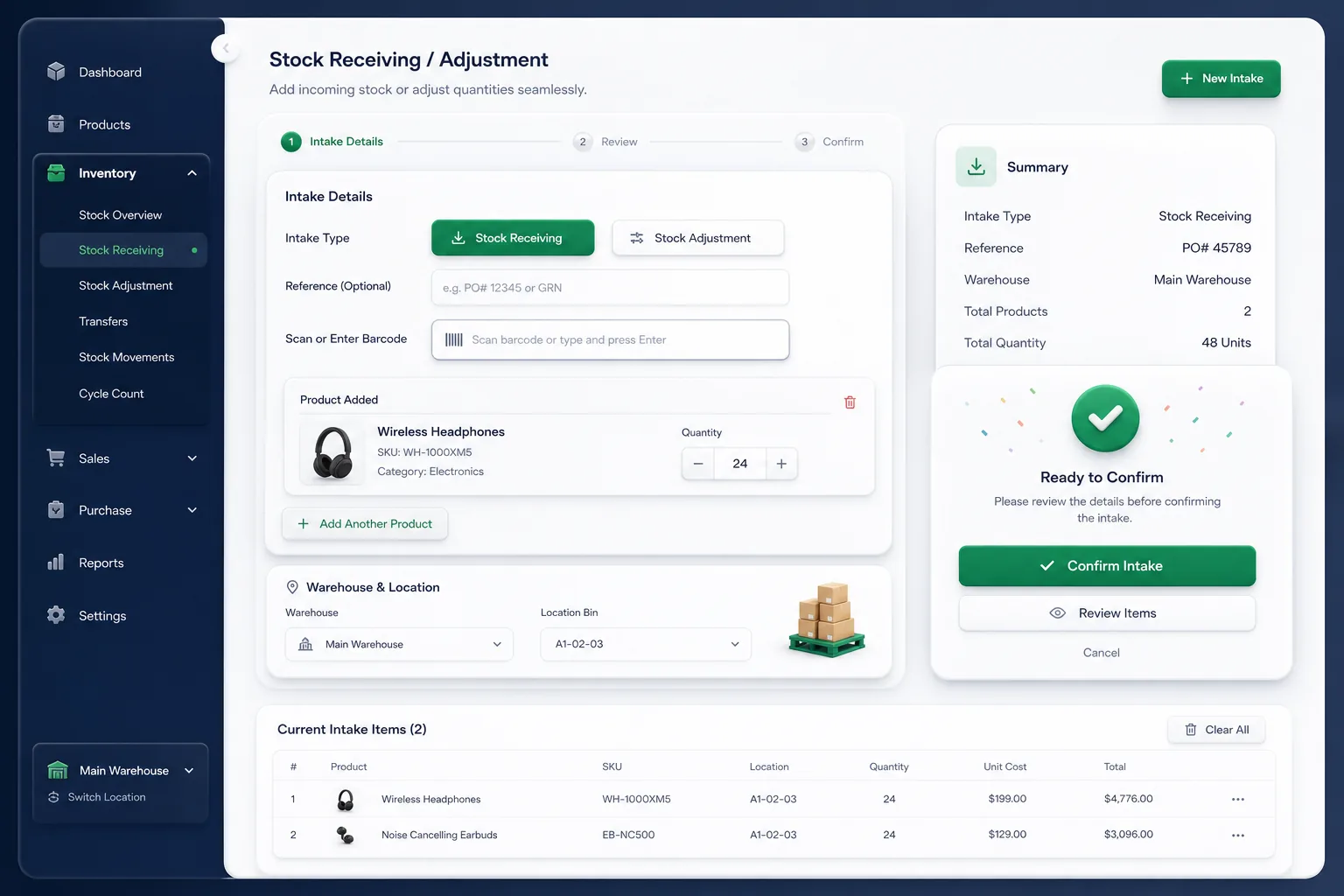Open more options for Wireless Headphones row

[1238, 799]
